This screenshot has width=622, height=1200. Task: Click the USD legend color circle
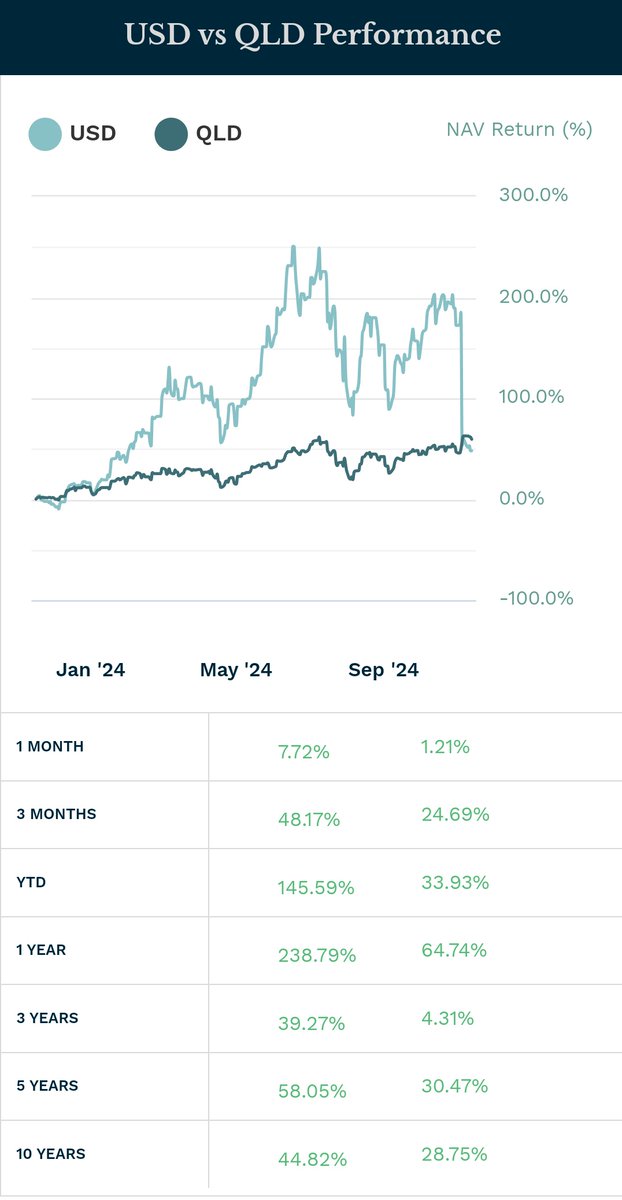click(x=44, y=133)
